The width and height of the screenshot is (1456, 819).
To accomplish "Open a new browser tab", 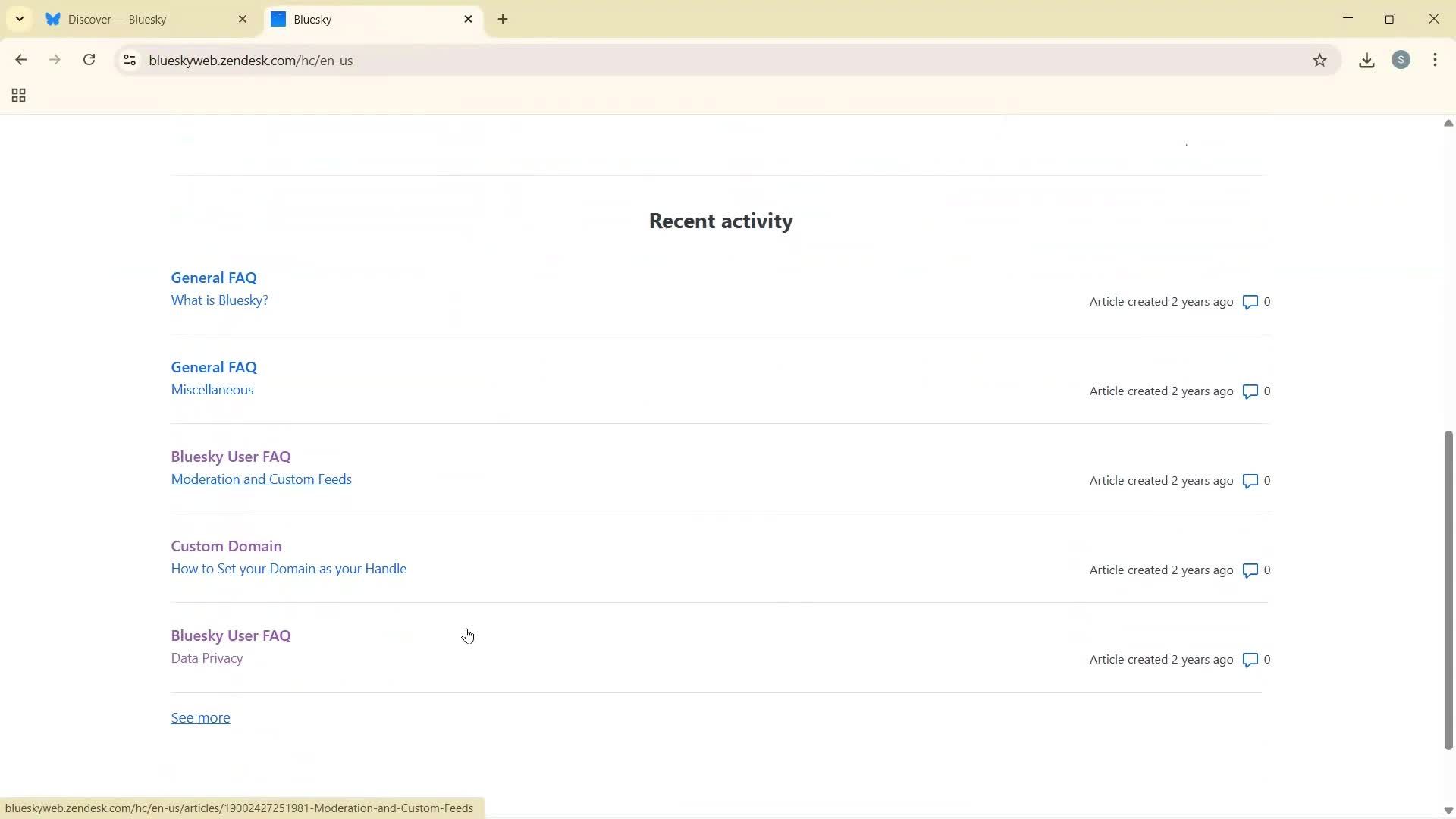I will [x=503, y=19].
